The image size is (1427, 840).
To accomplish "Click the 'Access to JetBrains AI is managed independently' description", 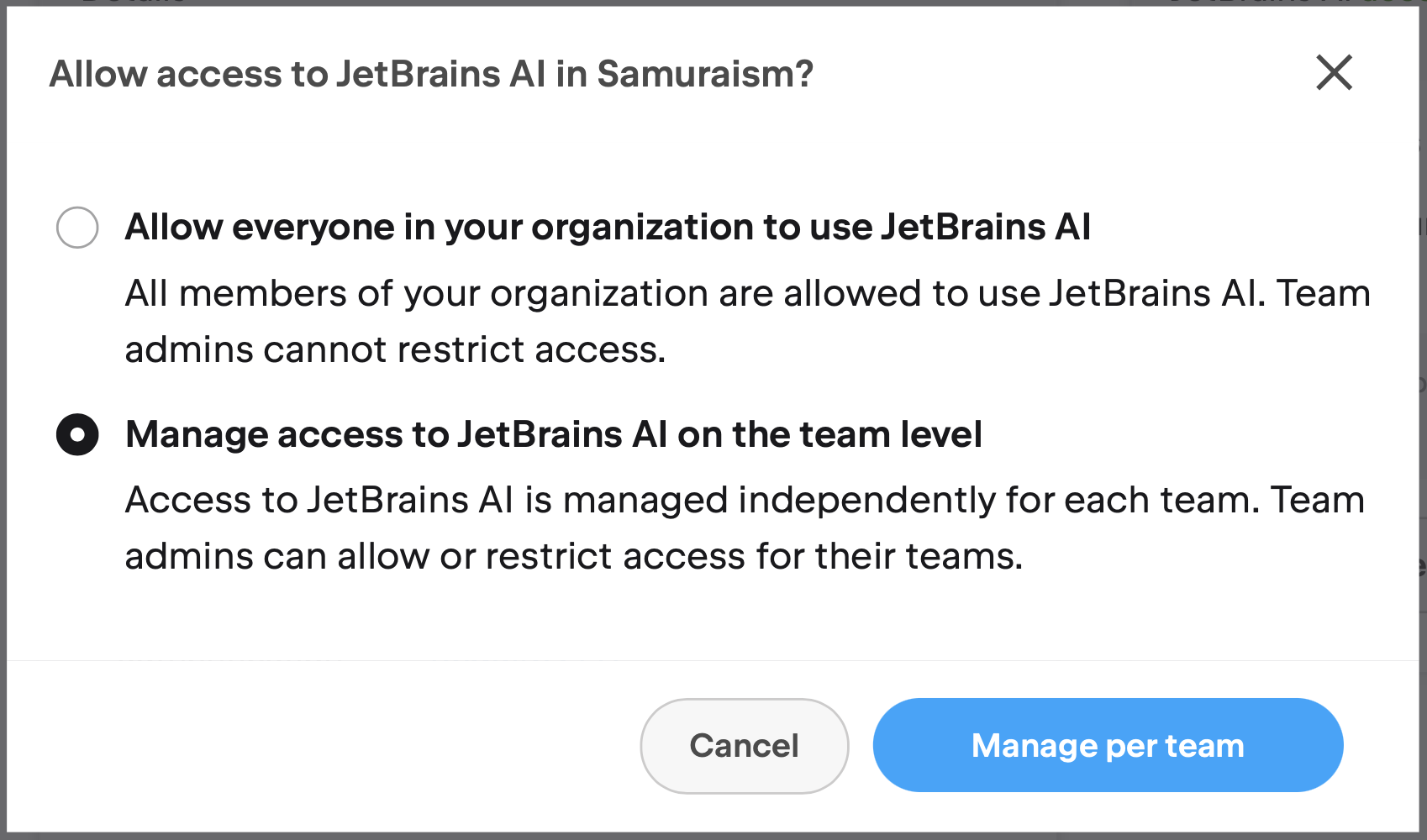I will pyautogui.click(x=745, y=528).
